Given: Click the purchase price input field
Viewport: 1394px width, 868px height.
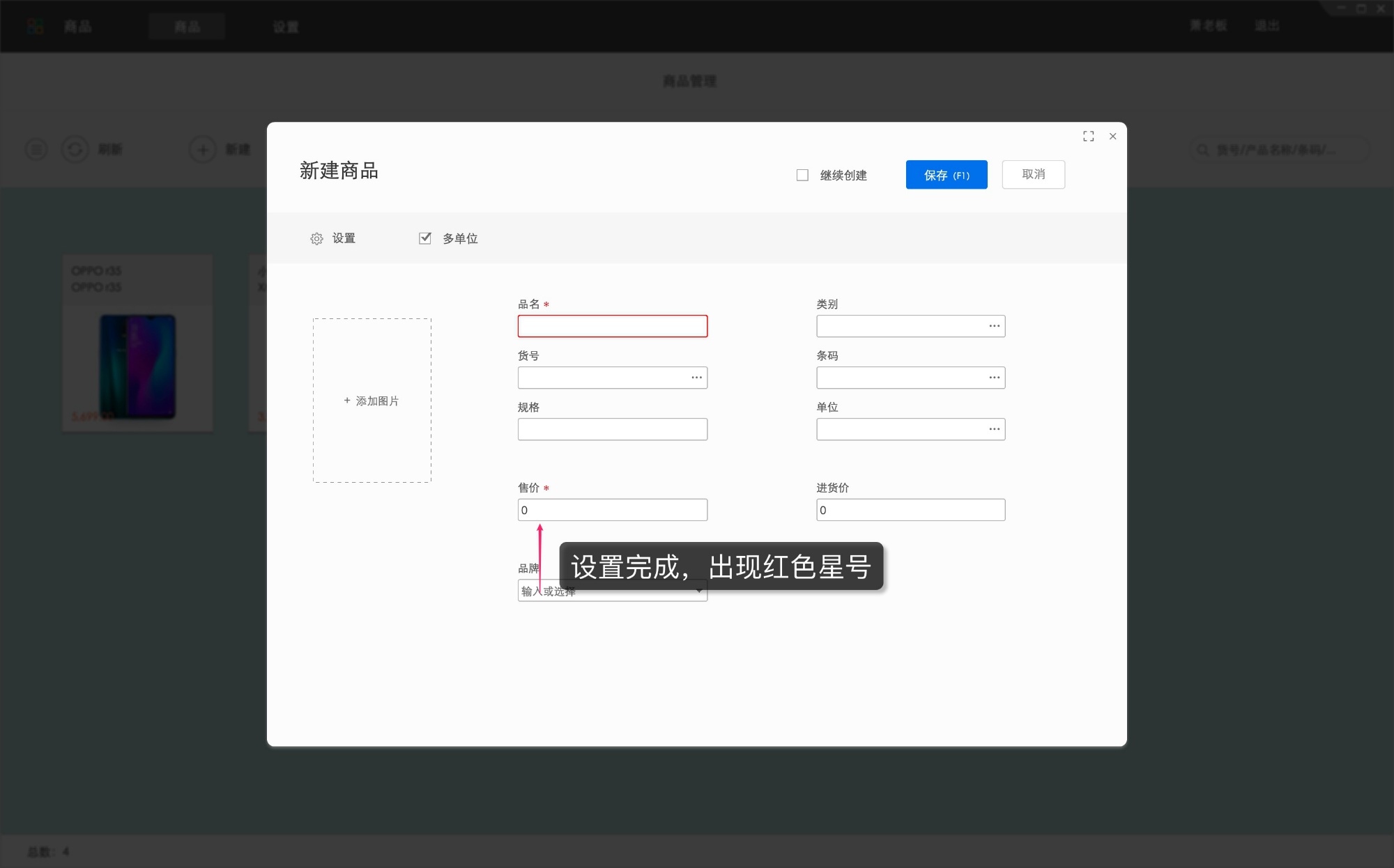Looking at the screenshot, I should point(910,510).
